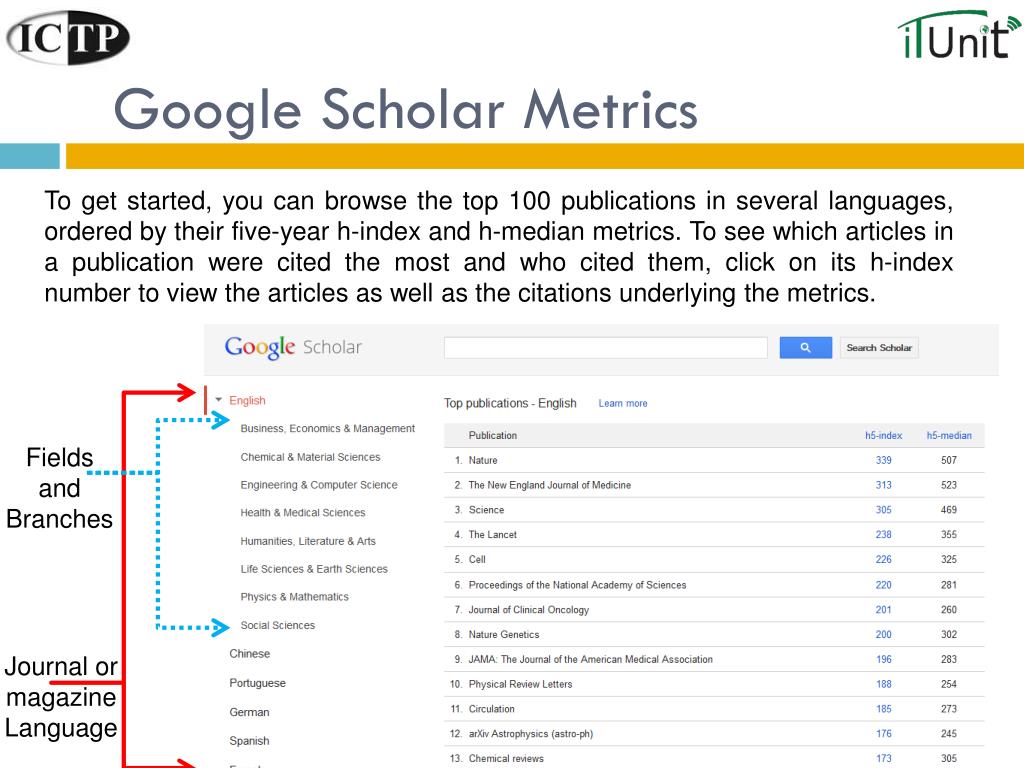Focus the Scholar search input field
This screenshot has width=1024, height=768.
(605, 347)
